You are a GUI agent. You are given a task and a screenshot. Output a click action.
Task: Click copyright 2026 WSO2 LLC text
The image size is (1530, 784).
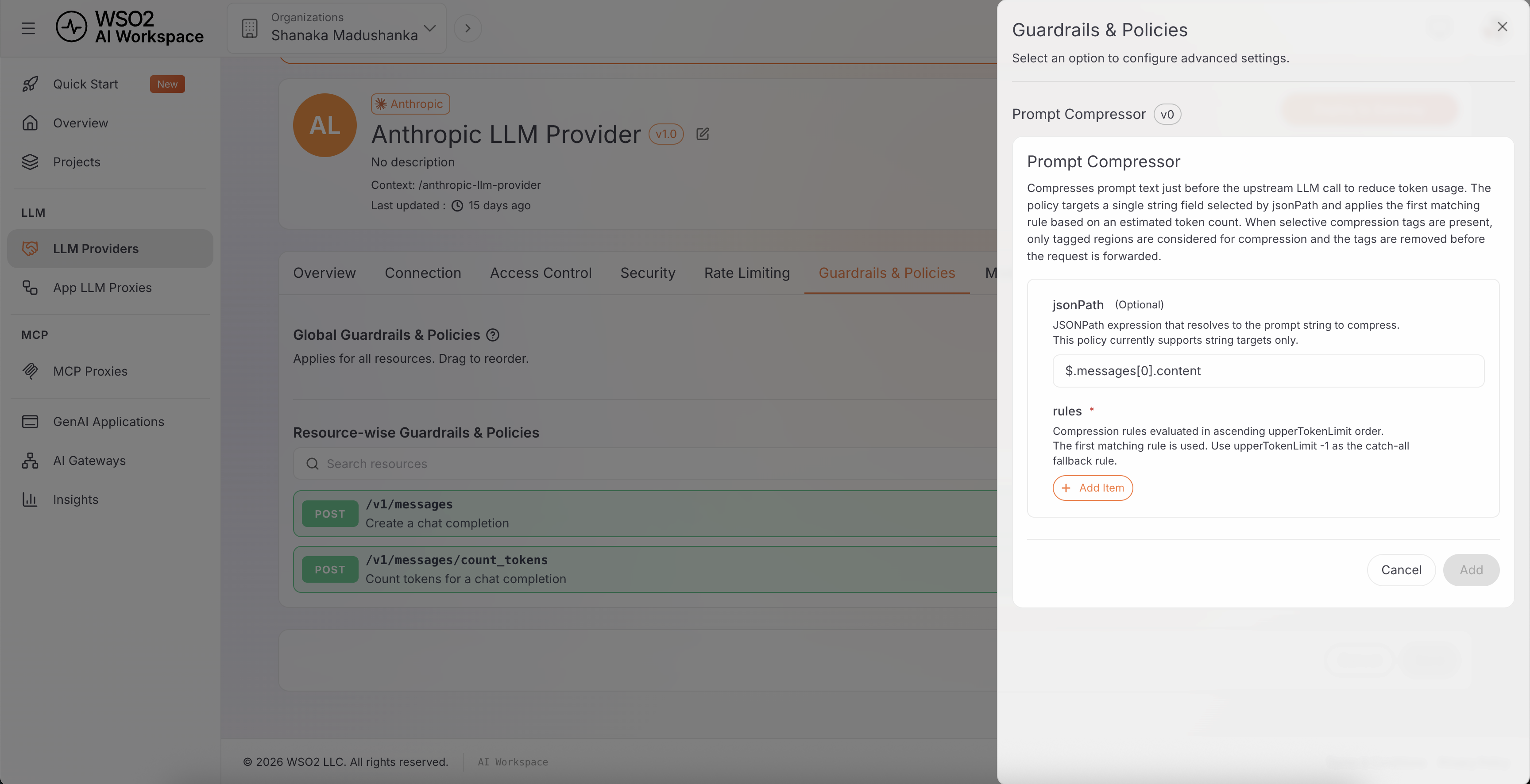coord(345,762)
